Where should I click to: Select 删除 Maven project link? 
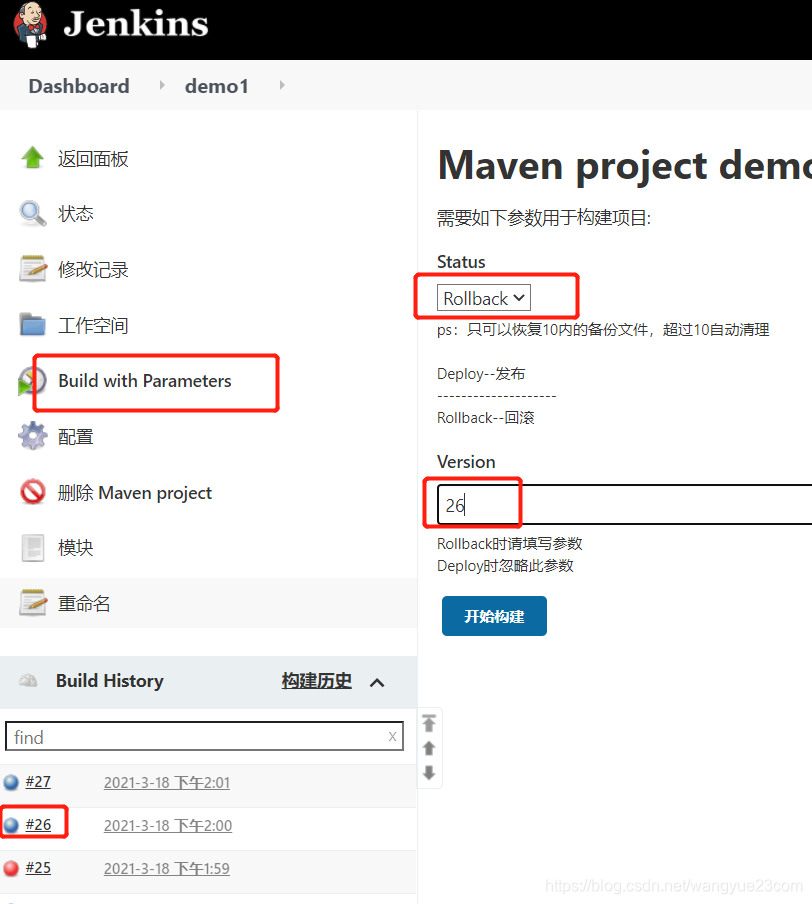135,493
